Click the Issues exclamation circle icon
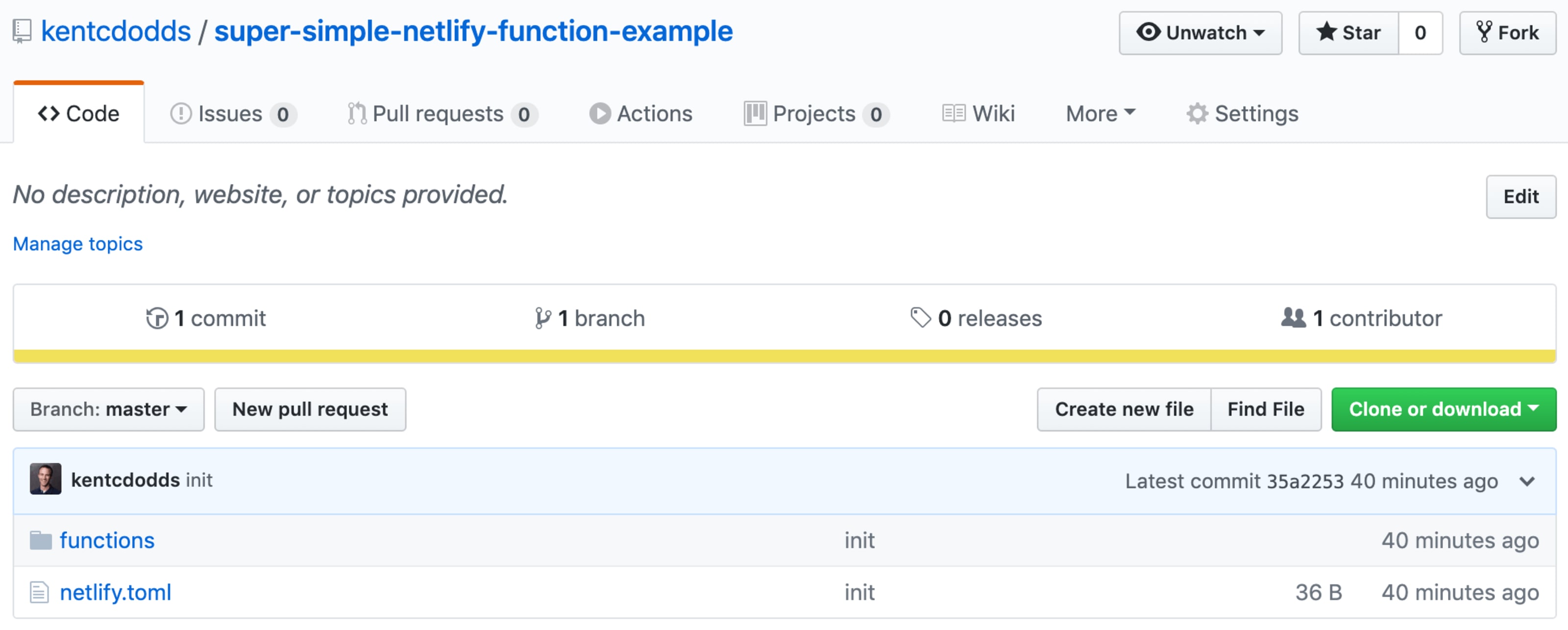Viewport: 1568px width, 630px height. [x=181, y=114]
